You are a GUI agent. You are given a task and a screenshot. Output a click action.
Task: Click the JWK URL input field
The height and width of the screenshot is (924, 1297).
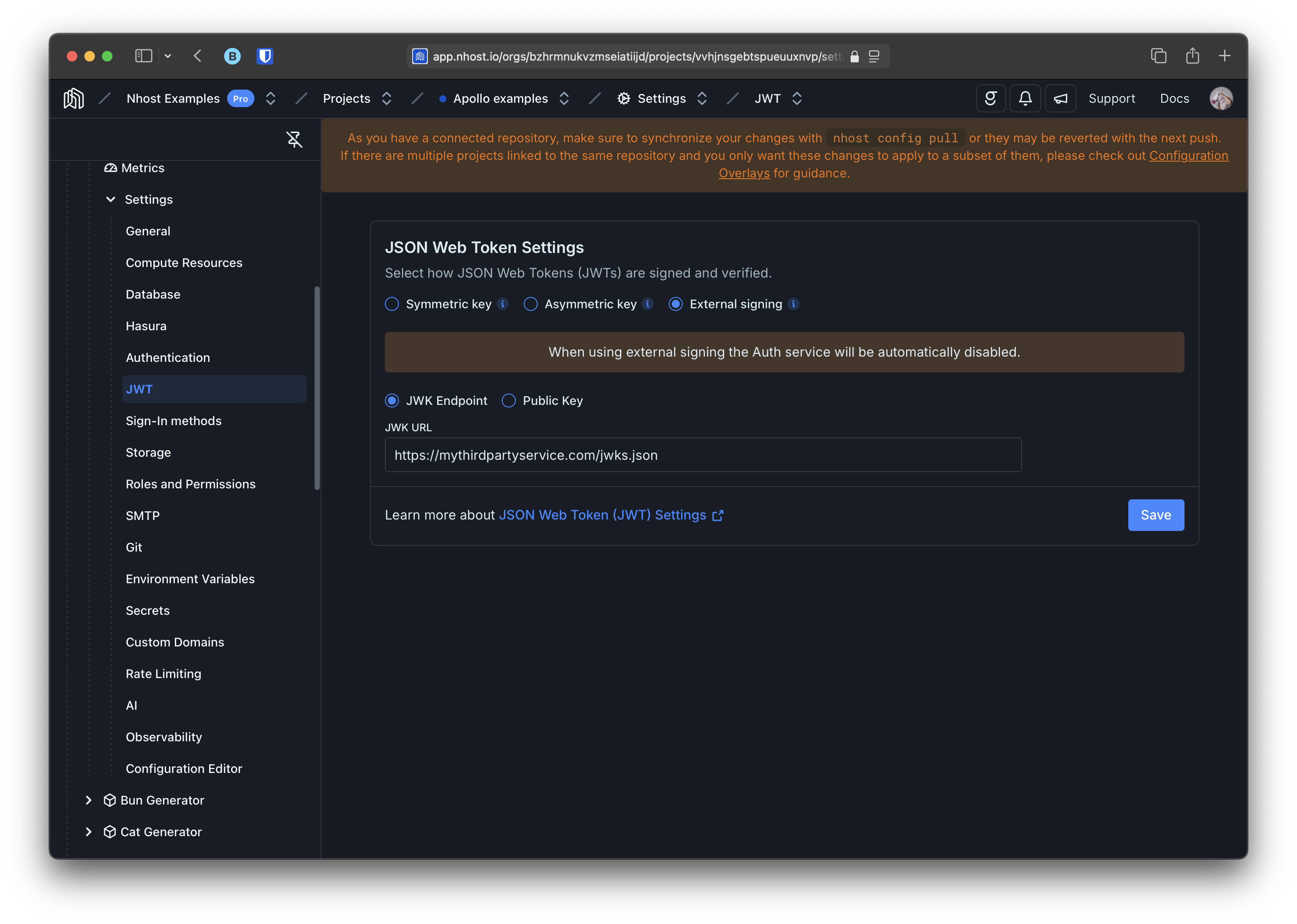pos(703,455)
